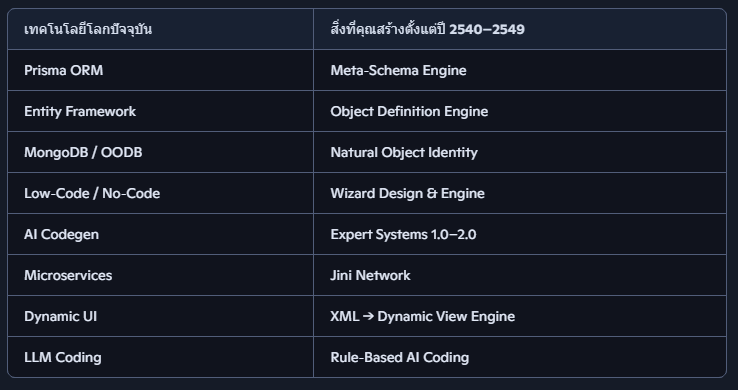Click the AI Codegen cell
This screenshot has height=390, width=738.
pos(160,234)
